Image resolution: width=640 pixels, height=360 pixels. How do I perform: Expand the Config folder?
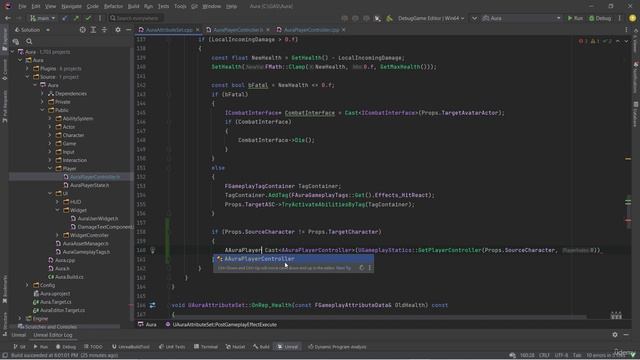click(27, 285)
